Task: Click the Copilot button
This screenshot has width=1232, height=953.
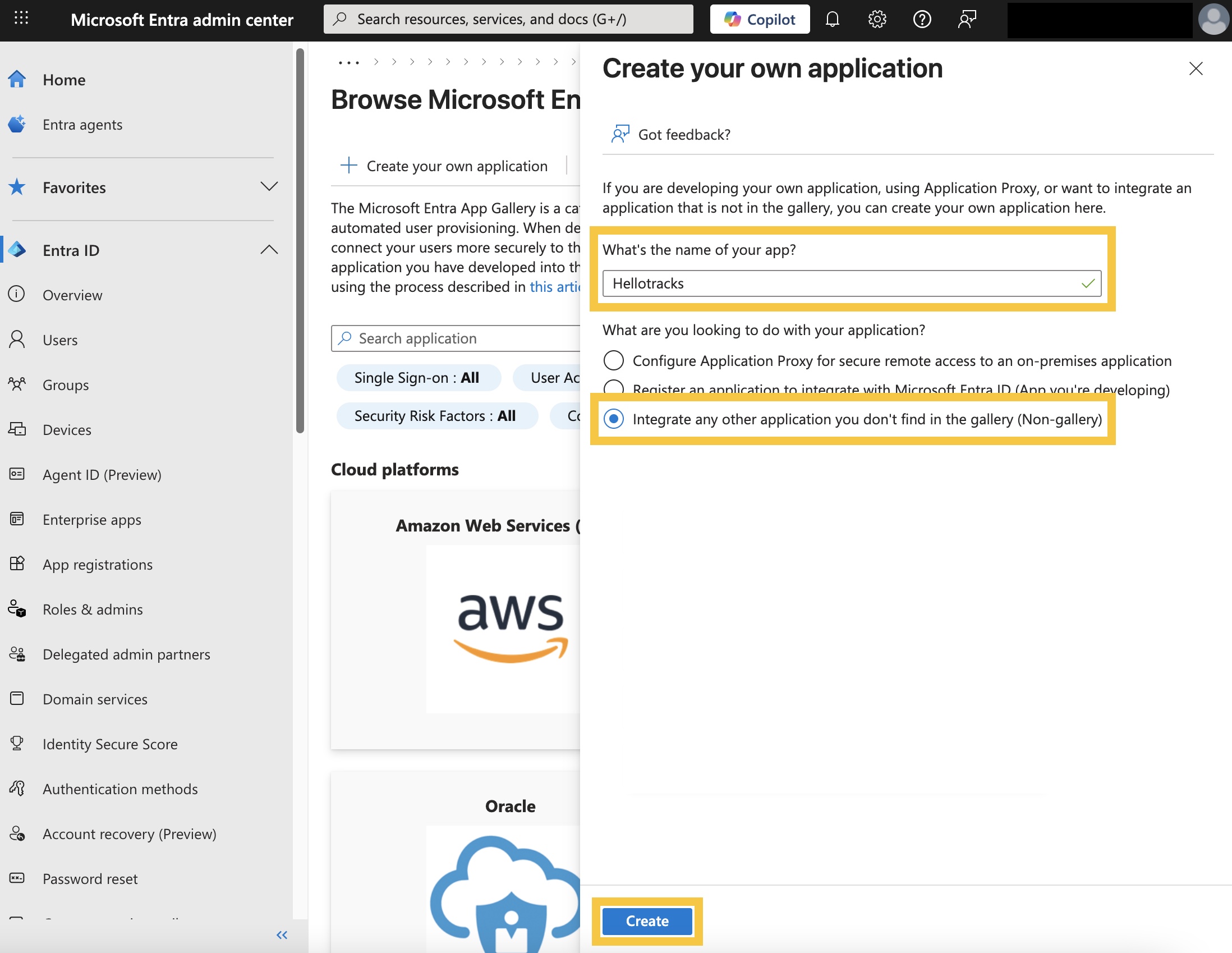Action: coord(759,19)
